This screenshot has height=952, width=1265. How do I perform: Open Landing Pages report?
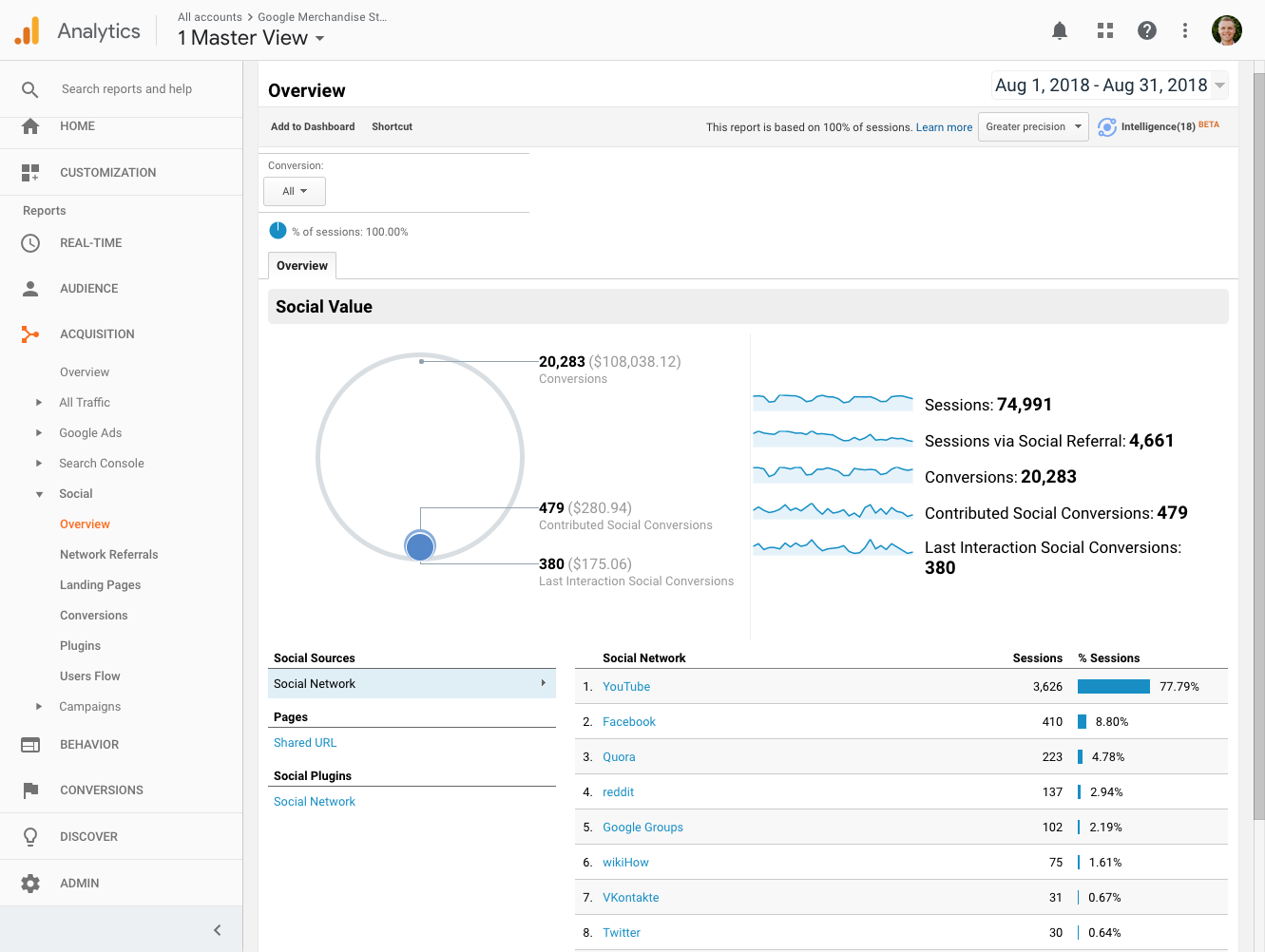pyautogui.click(x=100, y=585)
